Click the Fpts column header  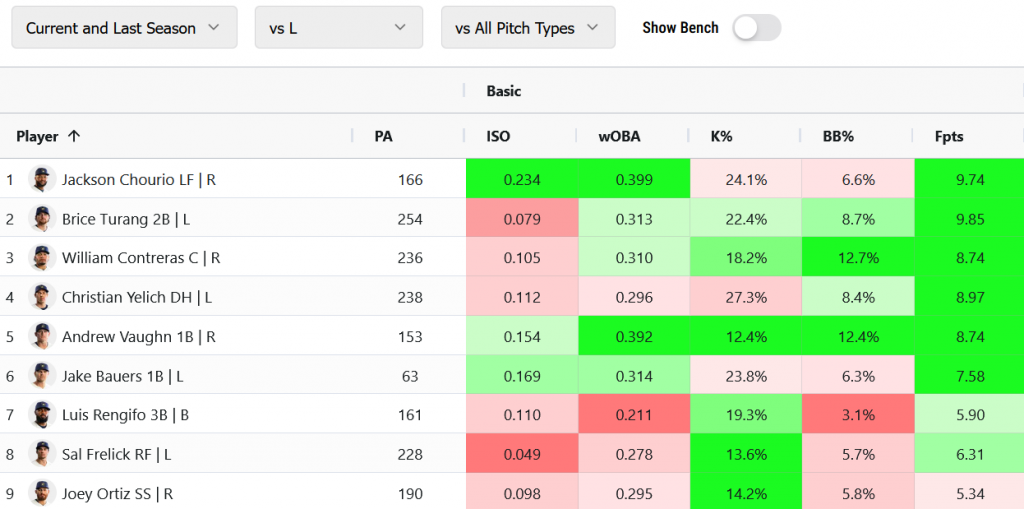pos(949,137)
